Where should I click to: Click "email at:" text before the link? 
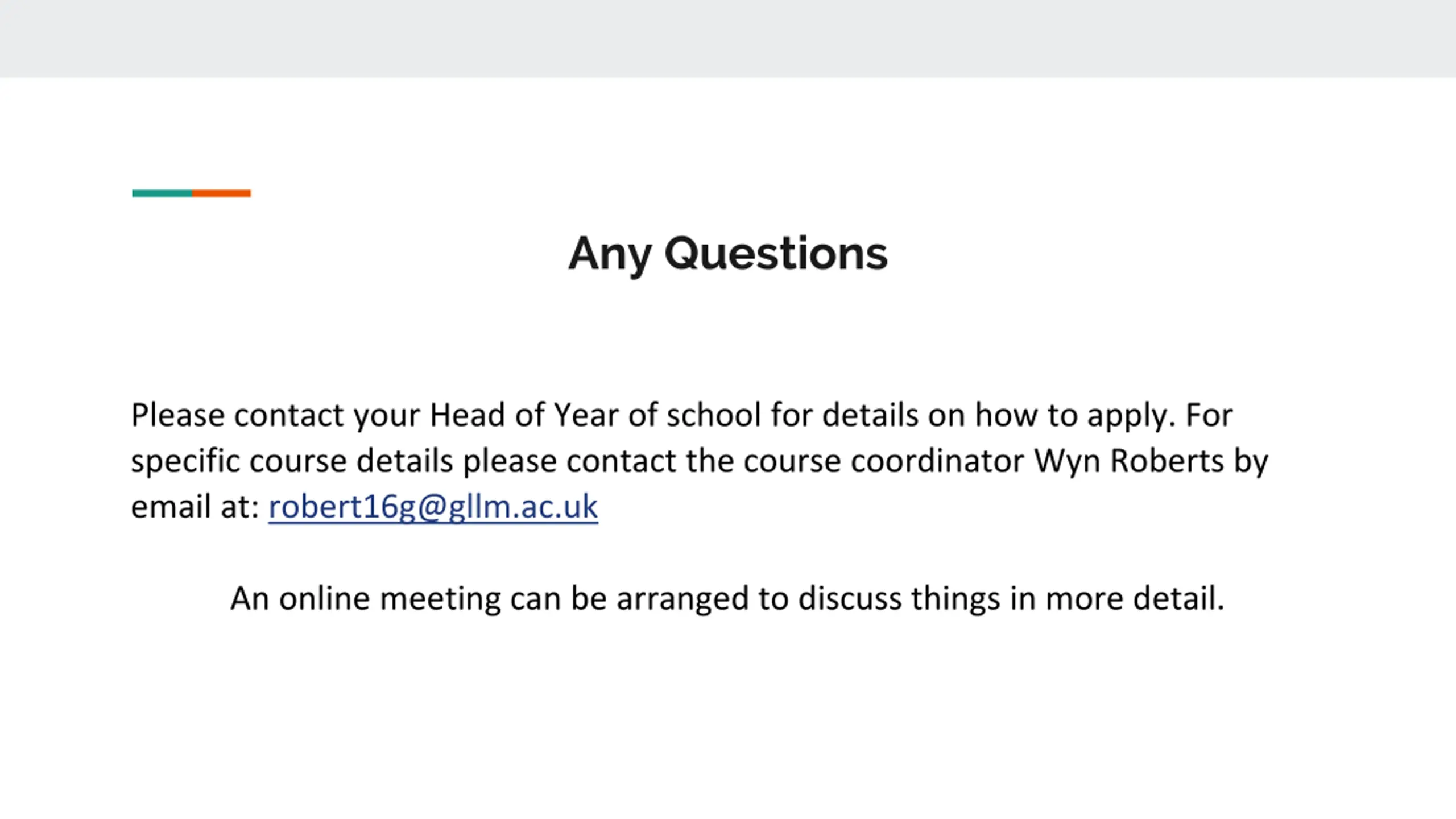(195, 507)
